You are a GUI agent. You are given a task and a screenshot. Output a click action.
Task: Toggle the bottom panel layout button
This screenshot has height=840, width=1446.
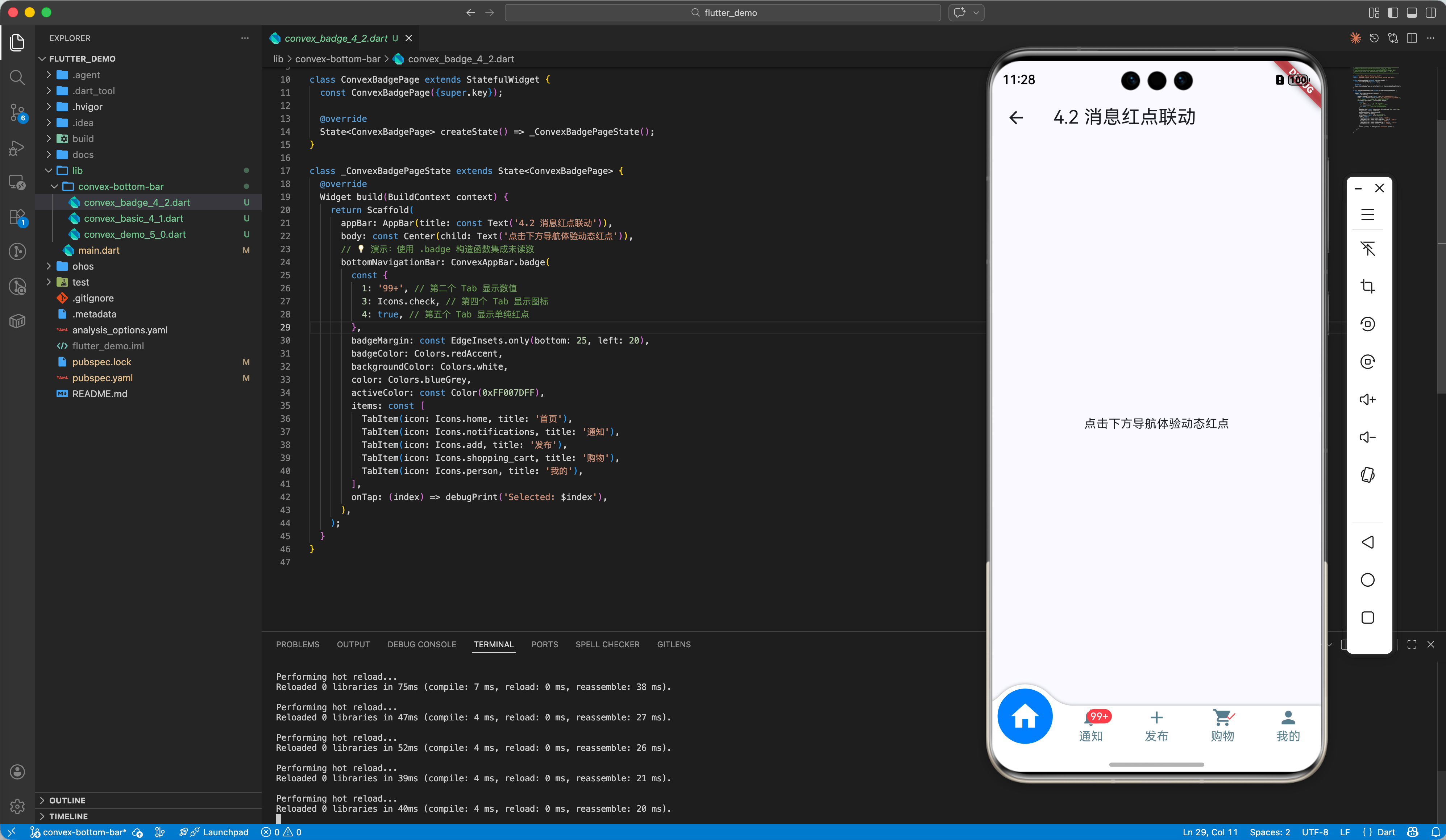[x=1412, y=13]
